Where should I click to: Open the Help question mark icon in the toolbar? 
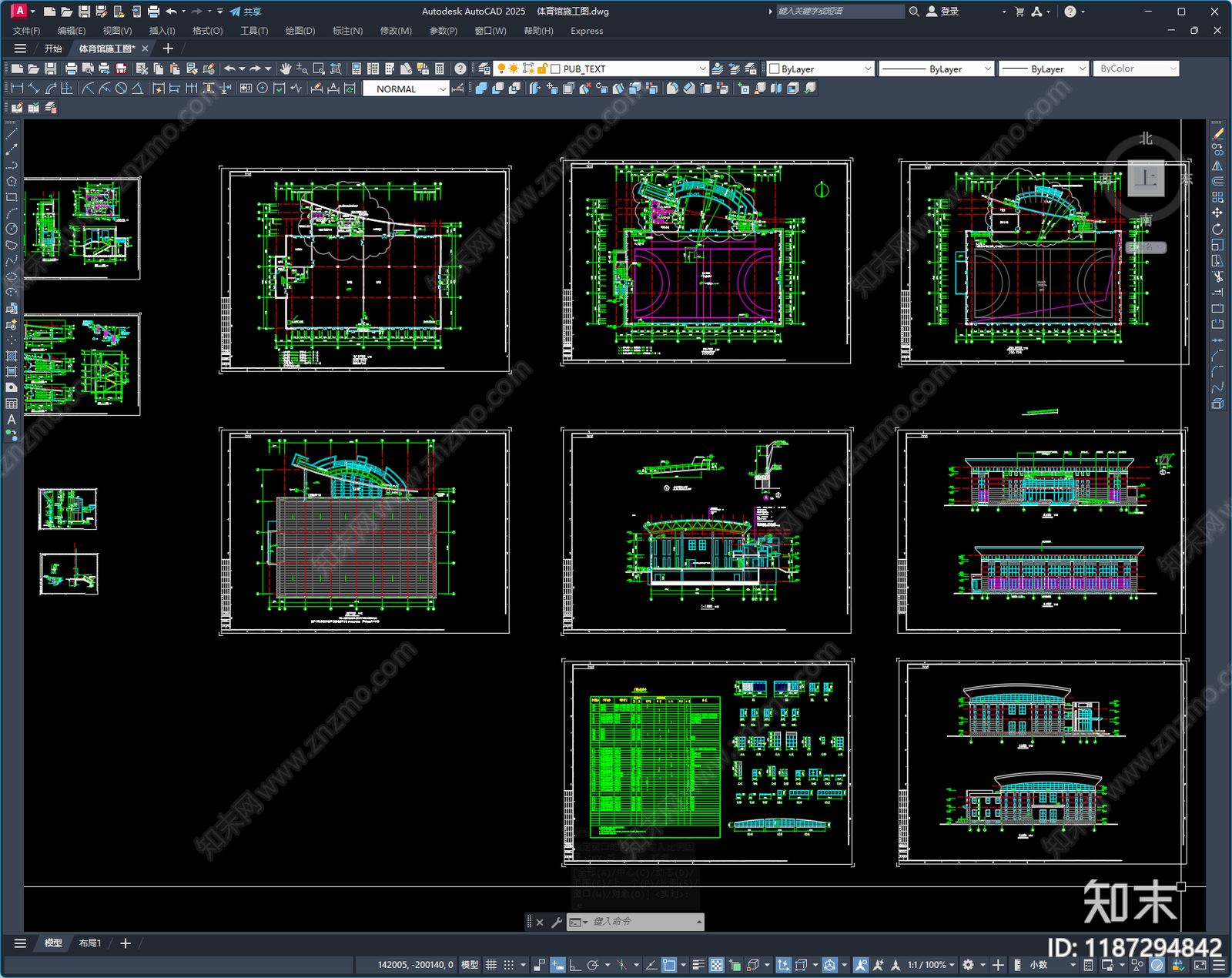click(x=460, y=69)
